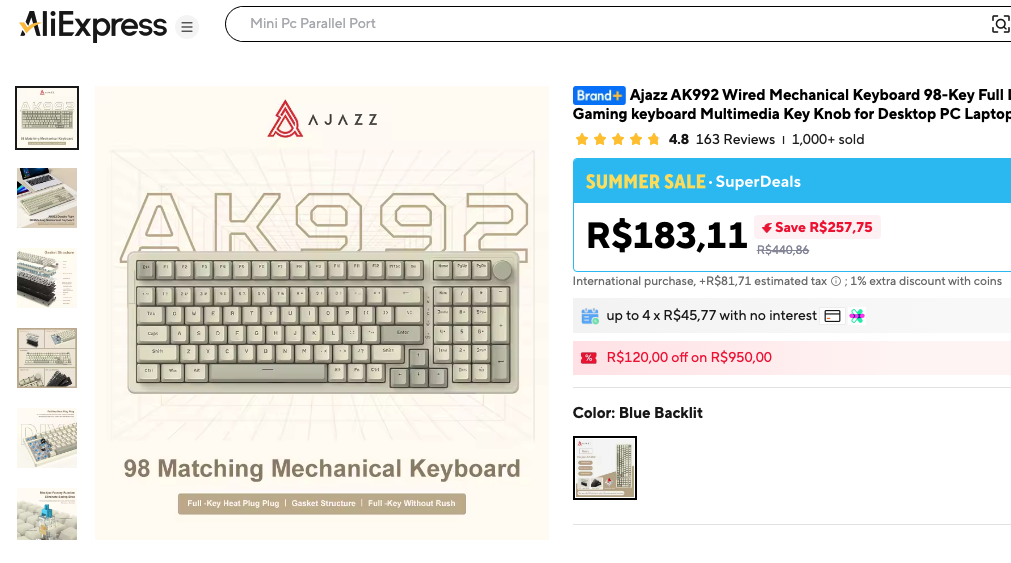
Task: Show the second thumbnail with laptop
Action: (x=47, y=198)
